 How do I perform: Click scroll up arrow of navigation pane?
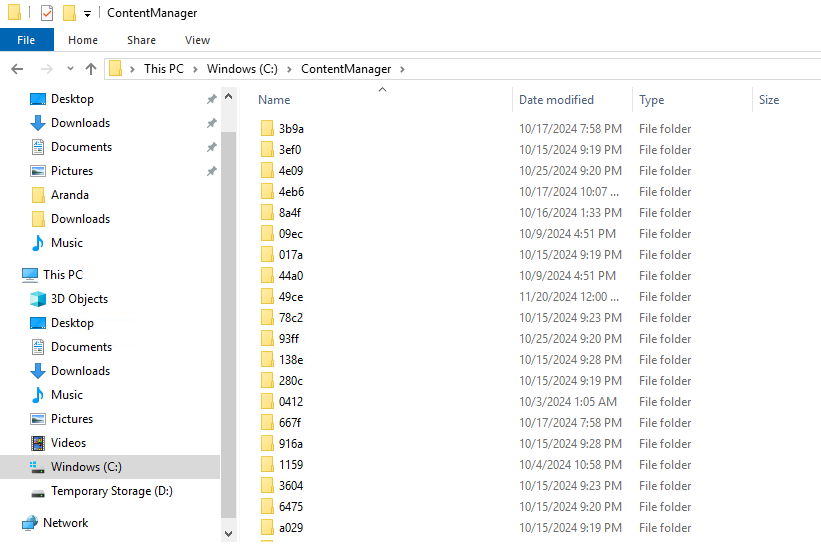228,97
